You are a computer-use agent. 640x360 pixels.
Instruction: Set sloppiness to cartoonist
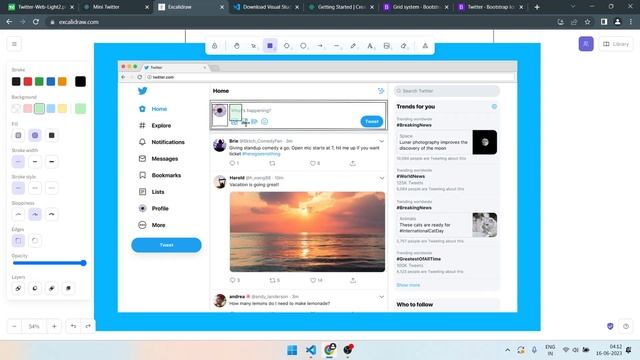51,214
